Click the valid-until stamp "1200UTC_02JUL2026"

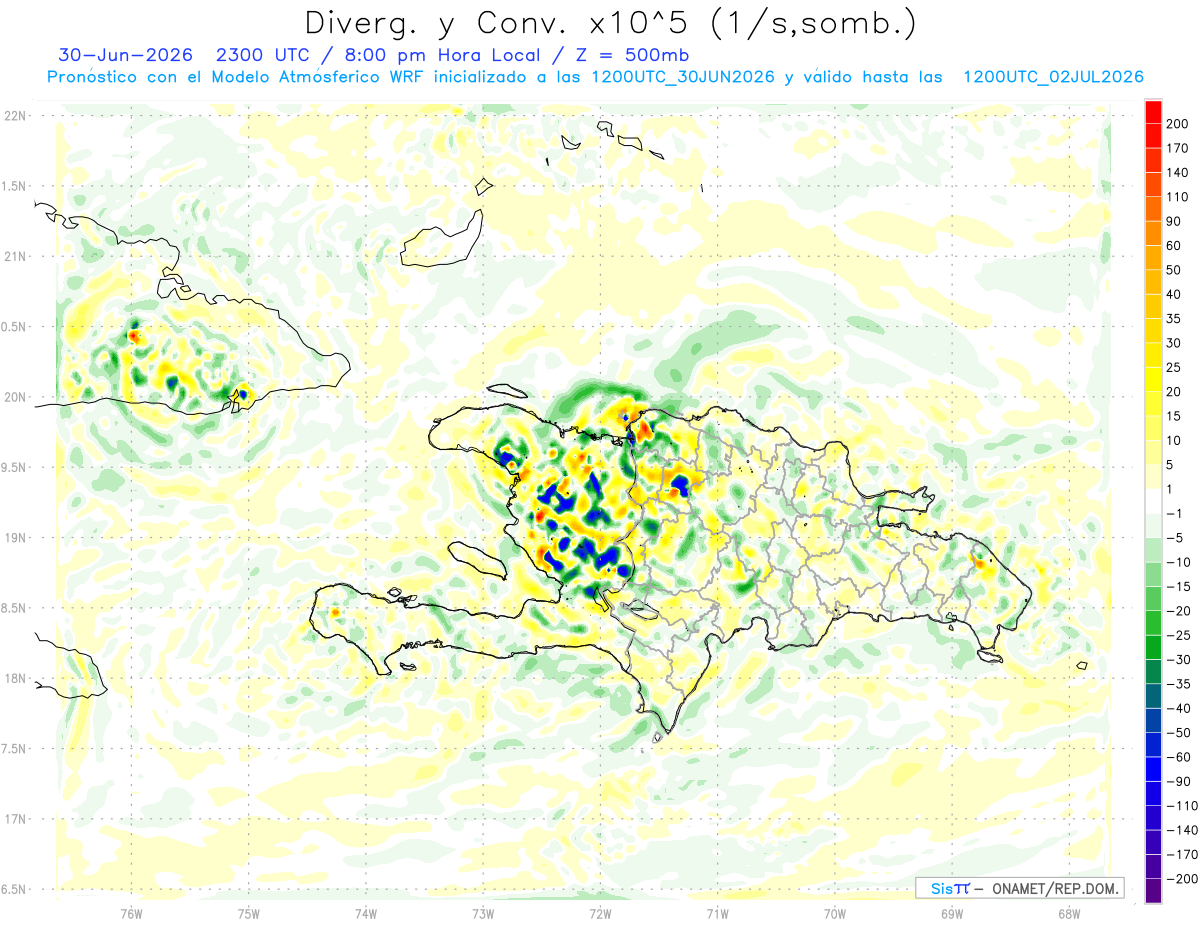[1053, 78]
